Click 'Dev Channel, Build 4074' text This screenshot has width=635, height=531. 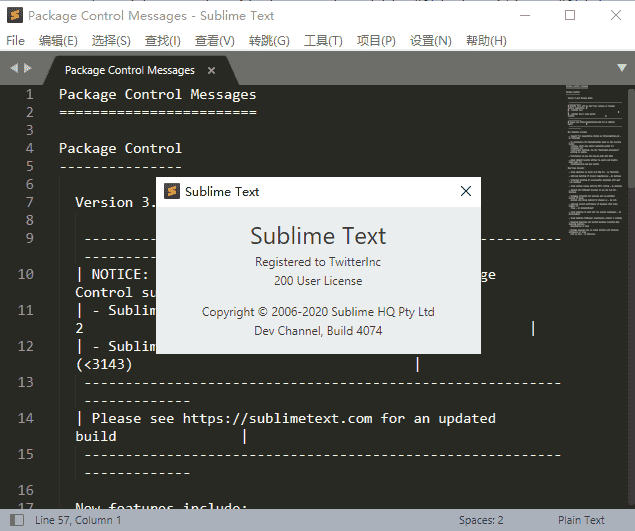pyautogui.click(x=318, y=331)
